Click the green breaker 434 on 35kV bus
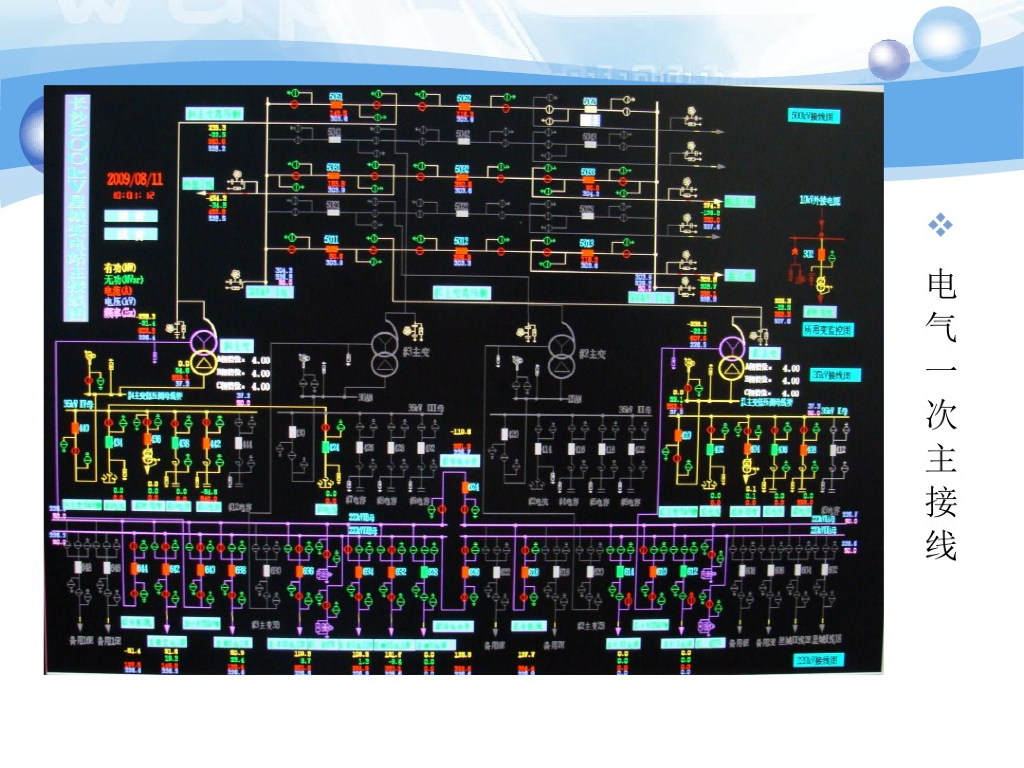Viewport: 1024px width, 768px height. click(x=109, y=442)
